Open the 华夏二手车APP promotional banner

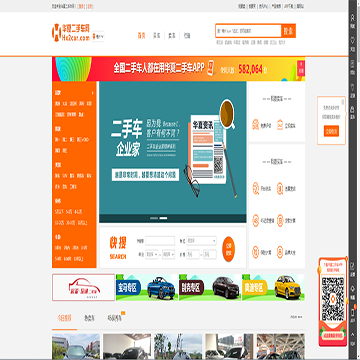click(x=178, y=69)
